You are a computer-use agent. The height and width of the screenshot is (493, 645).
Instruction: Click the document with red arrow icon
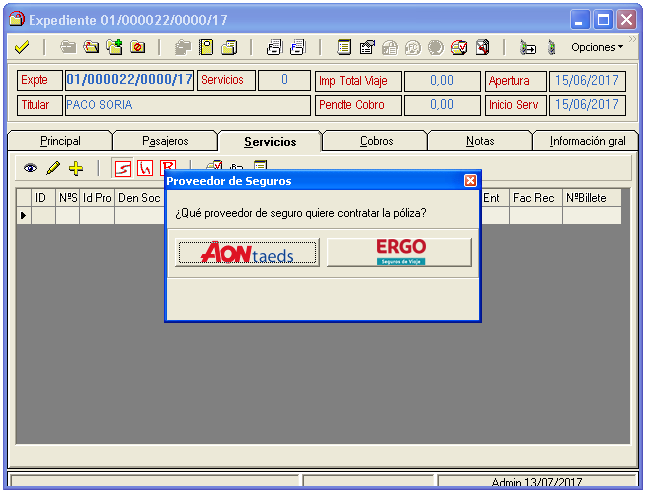pos(483,47)
